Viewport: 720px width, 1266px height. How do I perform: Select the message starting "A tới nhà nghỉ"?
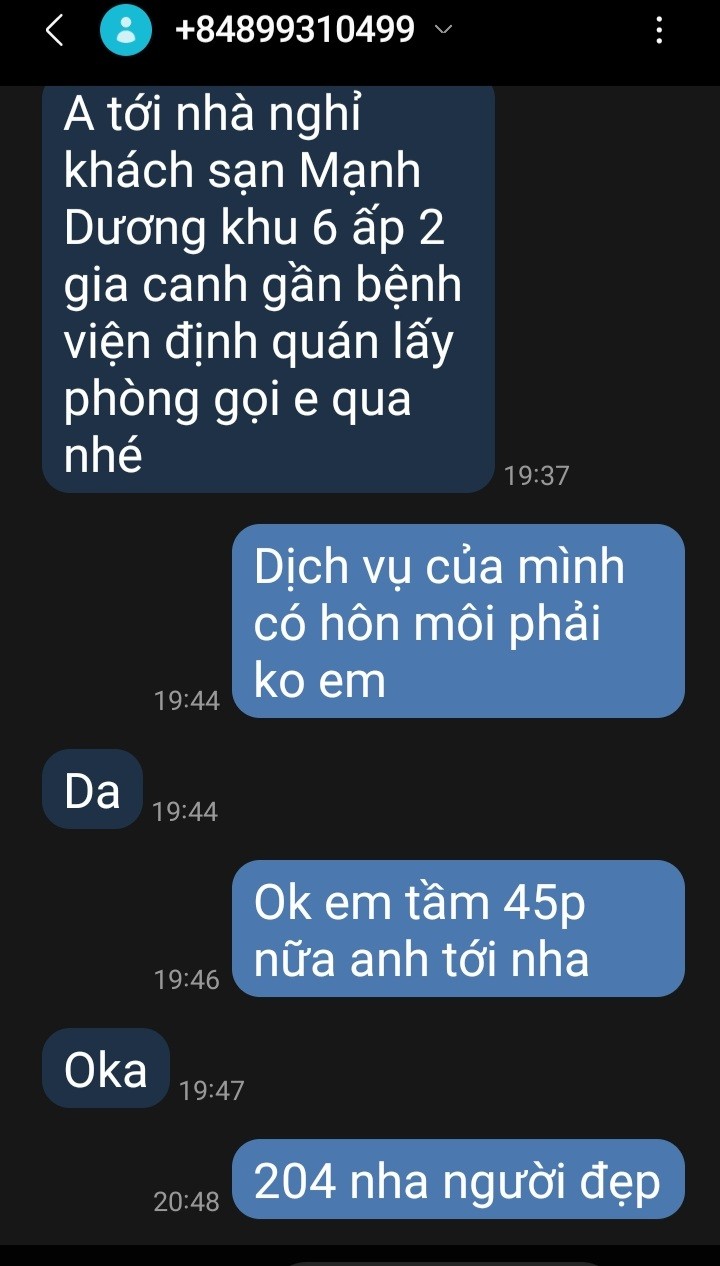coord(269,288)
